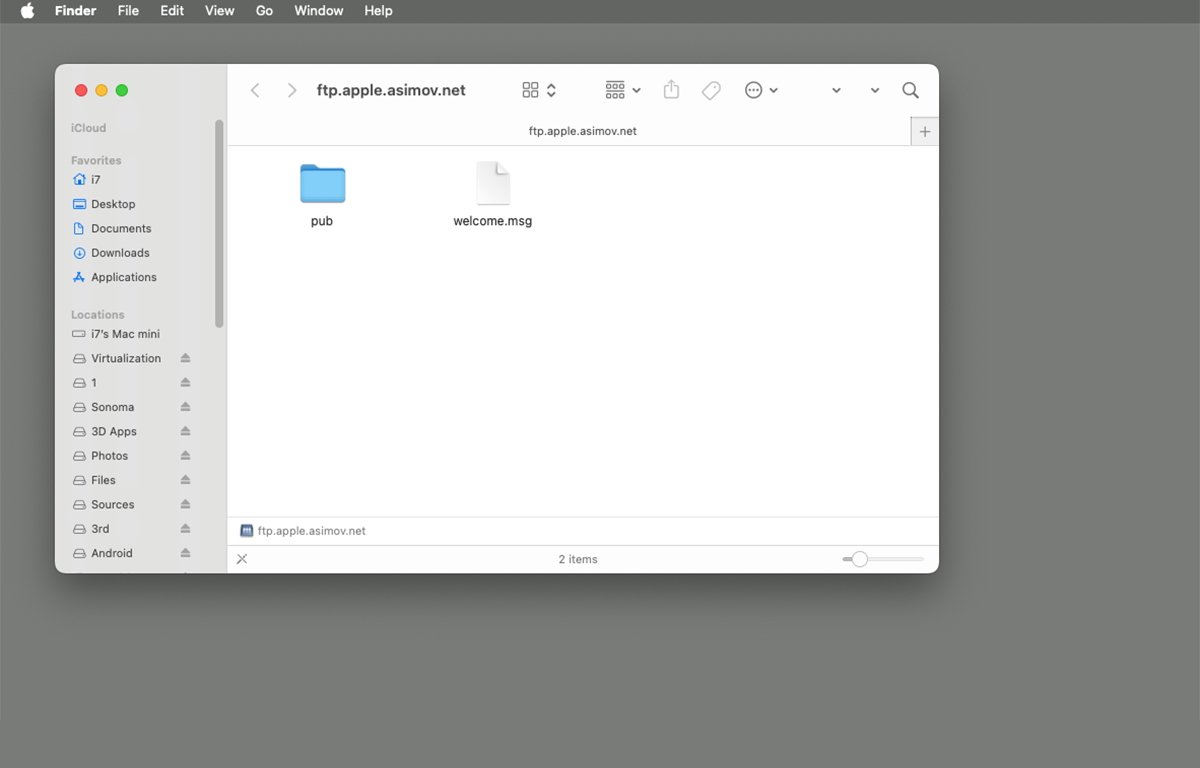
Task: Click the Tags icon in the toolbar
Action: click(710, 89)
